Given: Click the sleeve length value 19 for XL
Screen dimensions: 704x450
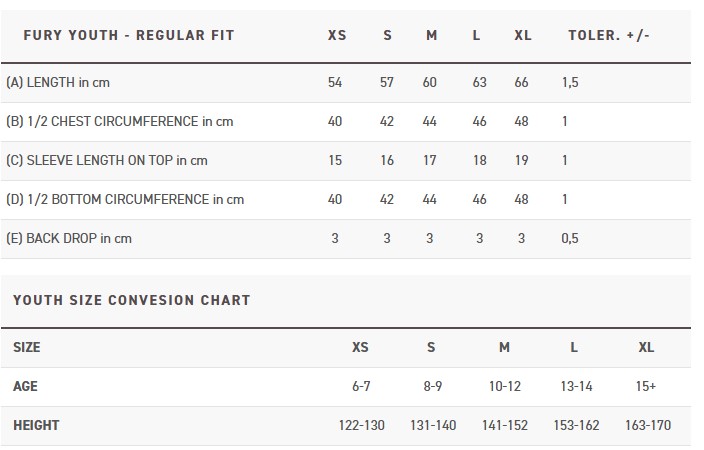Looking at the screenshot, I should click(521, 160).
